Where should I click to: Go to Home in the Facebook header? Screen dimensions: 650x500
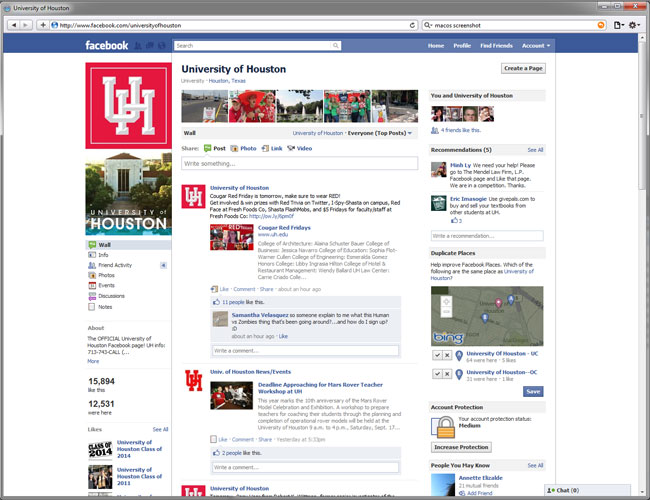436,46
